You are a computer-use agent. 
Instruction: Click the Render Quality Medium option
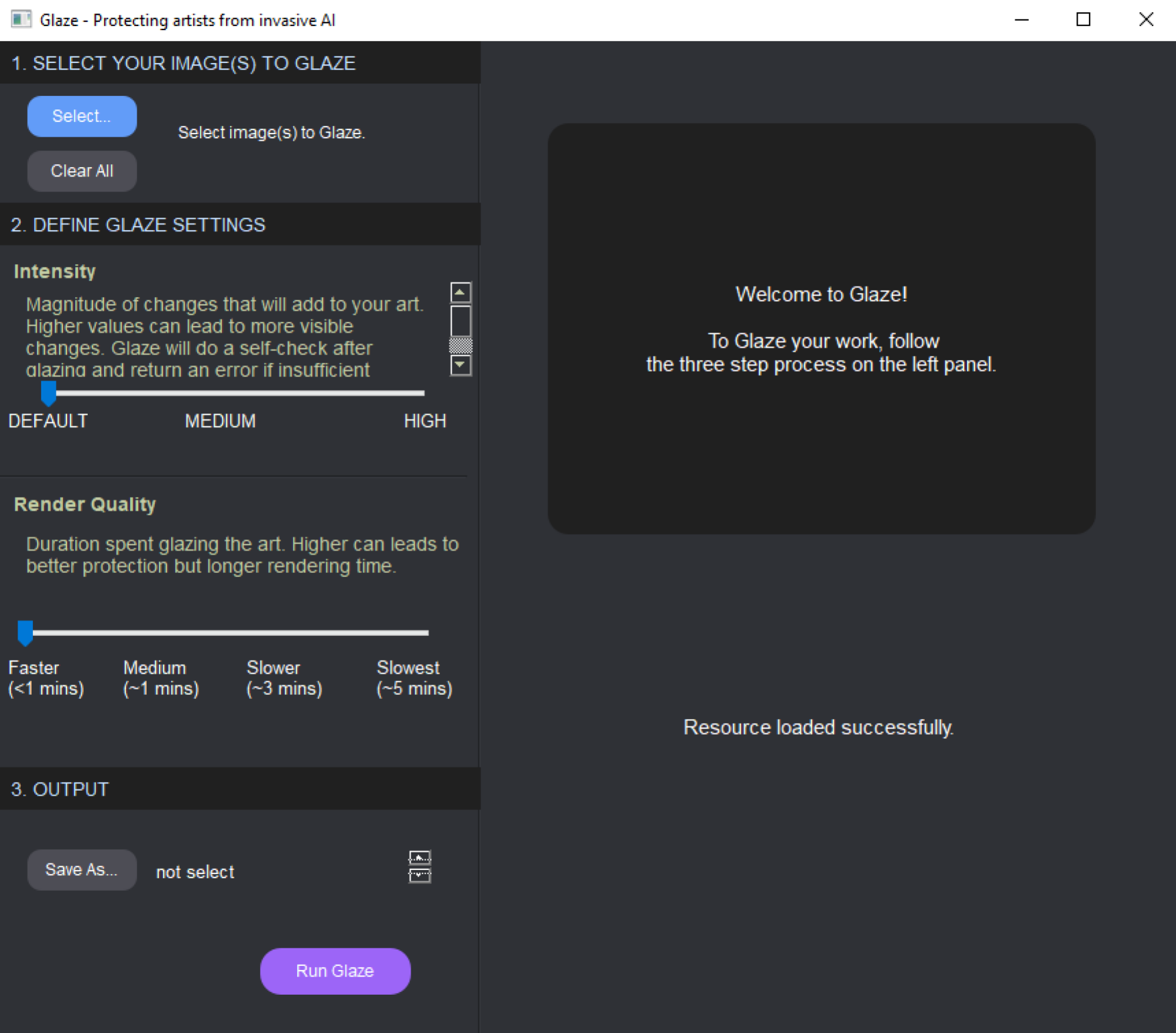coord(155,632)
